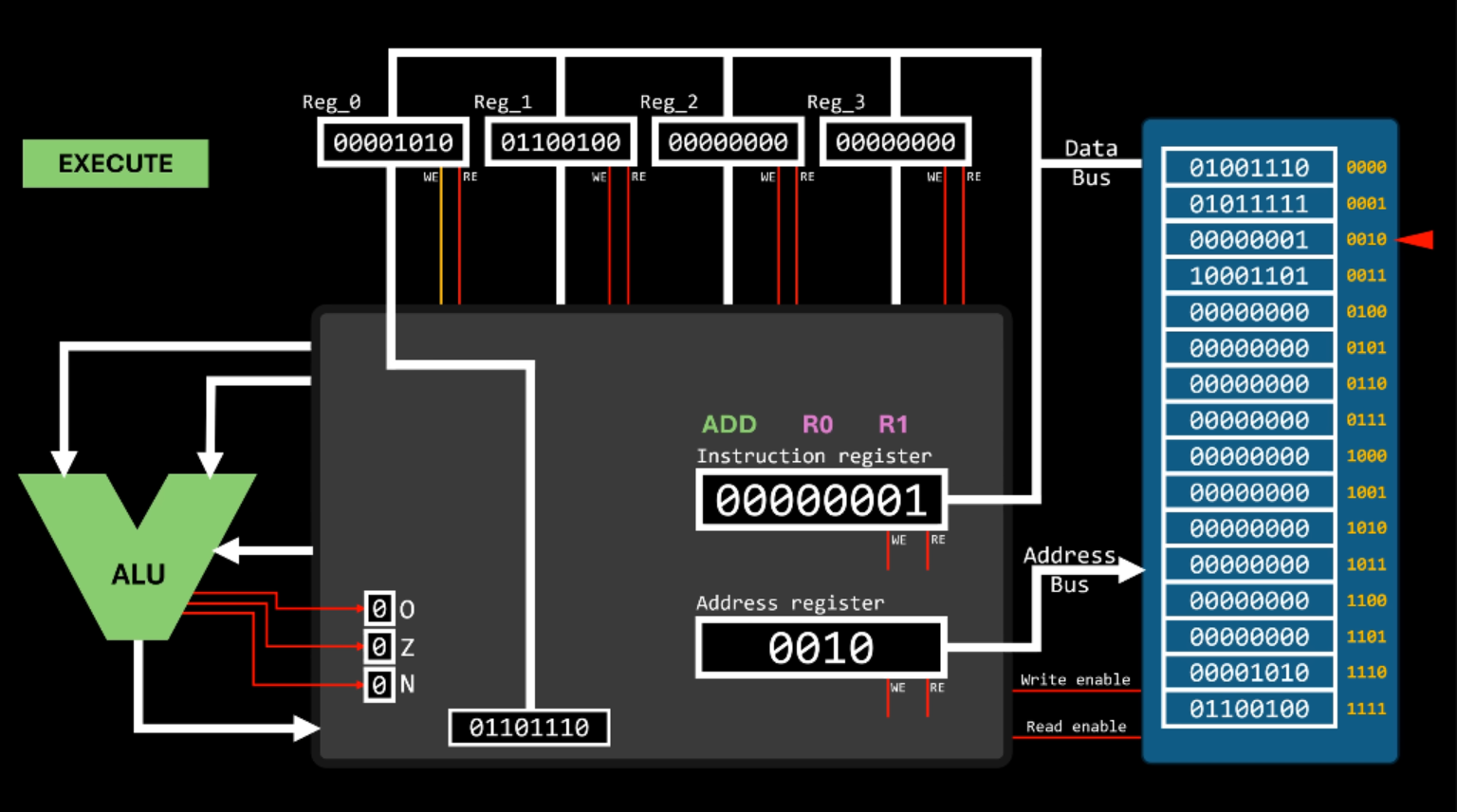Select memory cell at address 0011
The height and width of the screenshot is (812, 1457).
1248,276
